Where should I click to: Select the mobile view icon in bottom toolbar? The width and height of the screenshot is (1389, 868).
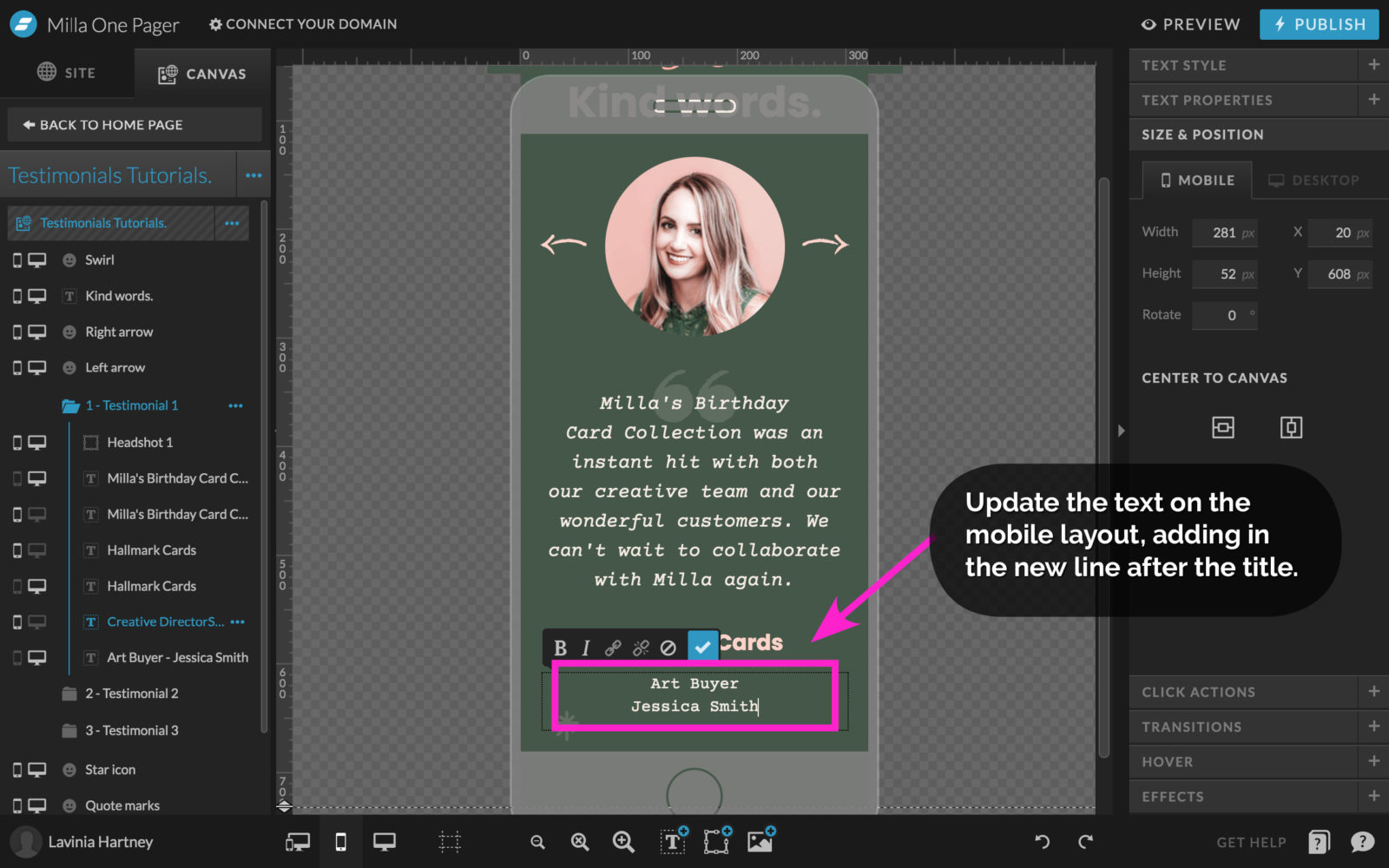point(340,841)
